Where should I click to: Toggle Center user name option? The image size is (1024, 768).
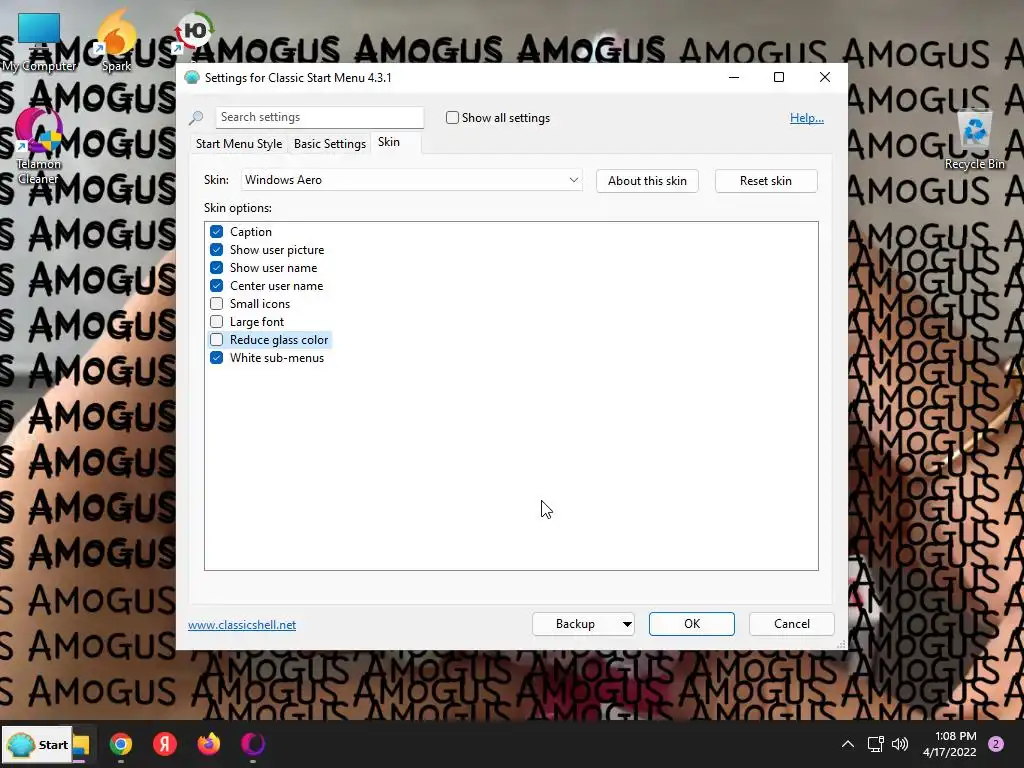(x=217, y=285)
